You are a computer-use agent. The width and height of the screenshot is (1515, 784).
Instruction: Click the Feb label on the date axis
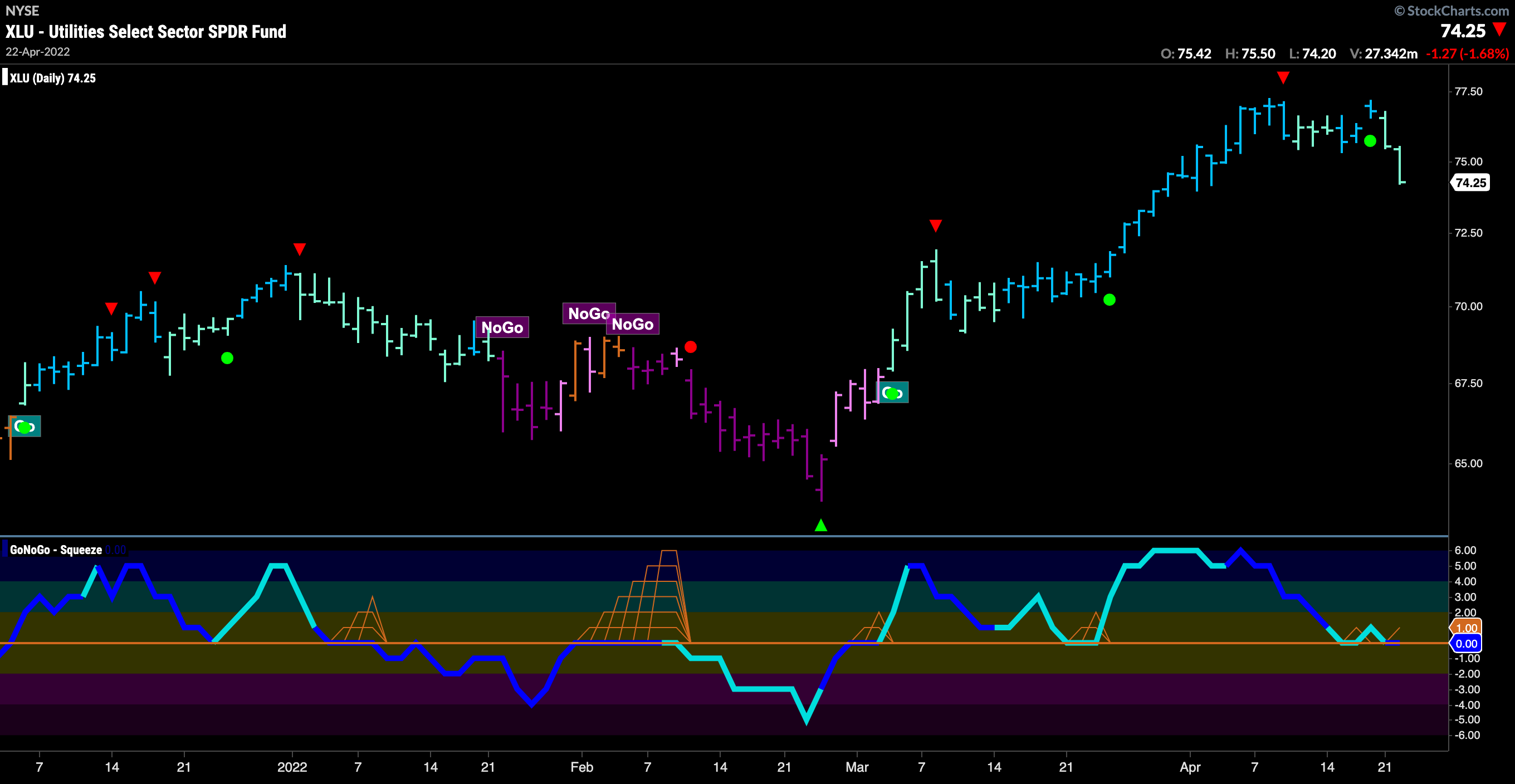[581, 767]
